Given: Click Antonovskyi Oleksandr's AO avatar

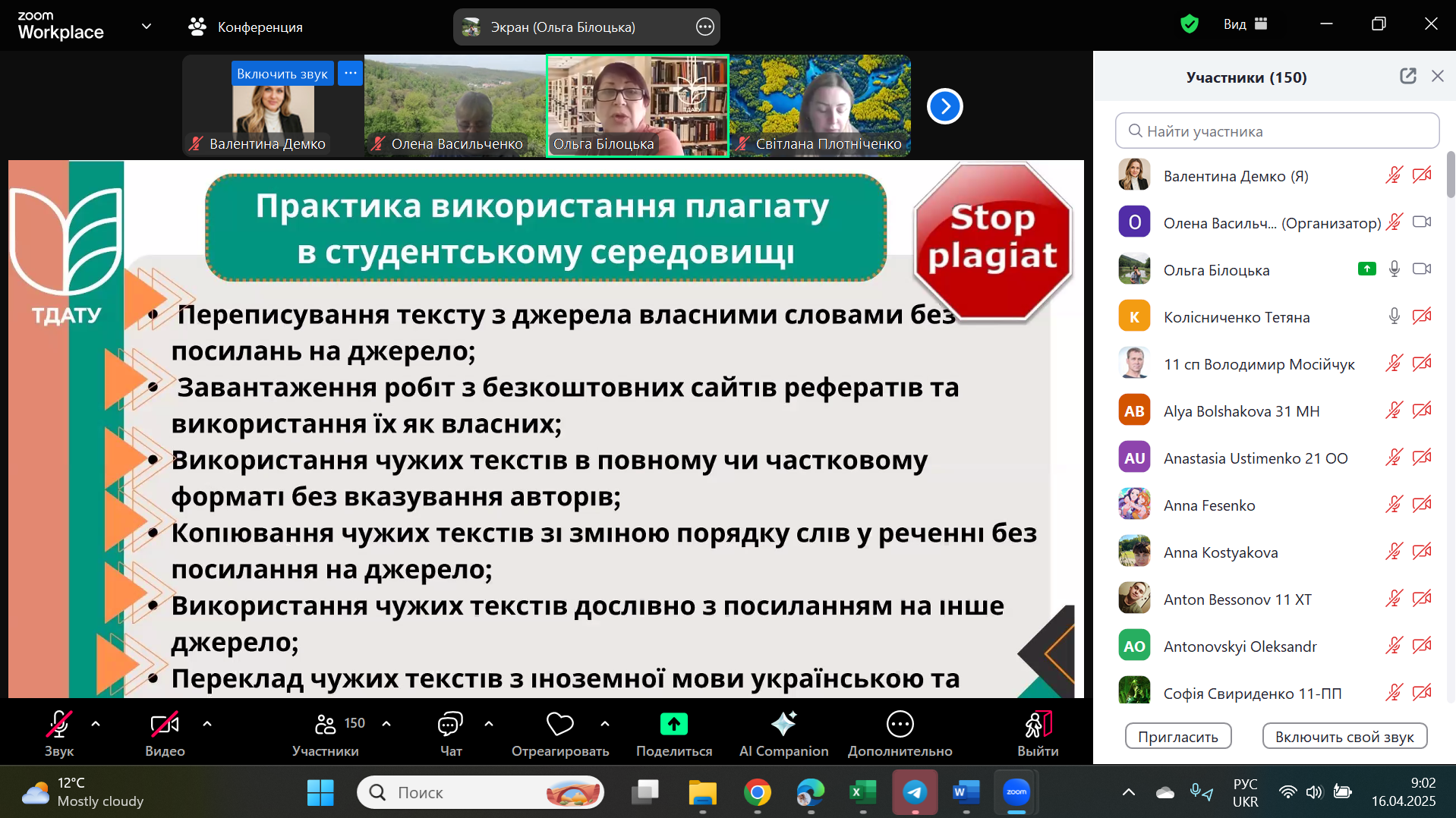Looking at the screenshot, I should 1134,646.
